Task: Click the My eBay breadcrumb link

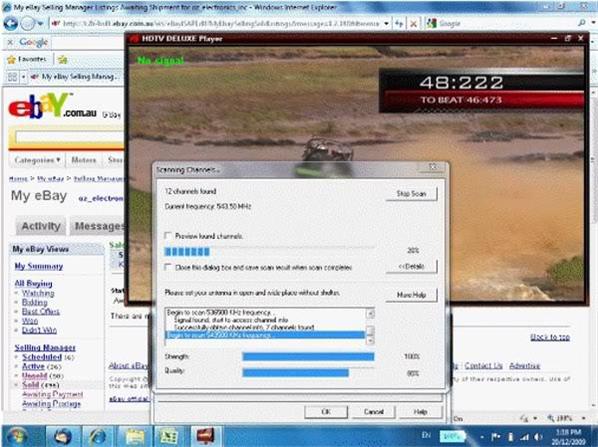Action: 50,178
